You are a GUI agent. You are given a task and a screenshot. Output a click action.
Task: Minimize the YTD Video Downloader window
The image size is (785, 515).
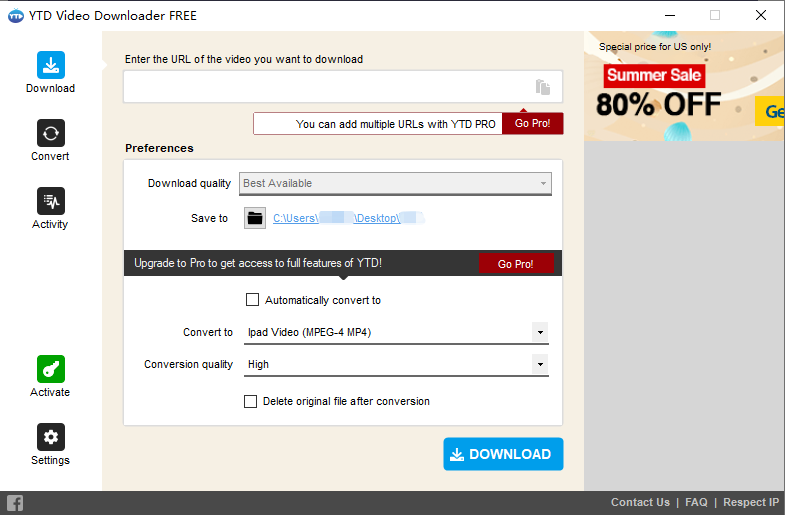[670, 16]
